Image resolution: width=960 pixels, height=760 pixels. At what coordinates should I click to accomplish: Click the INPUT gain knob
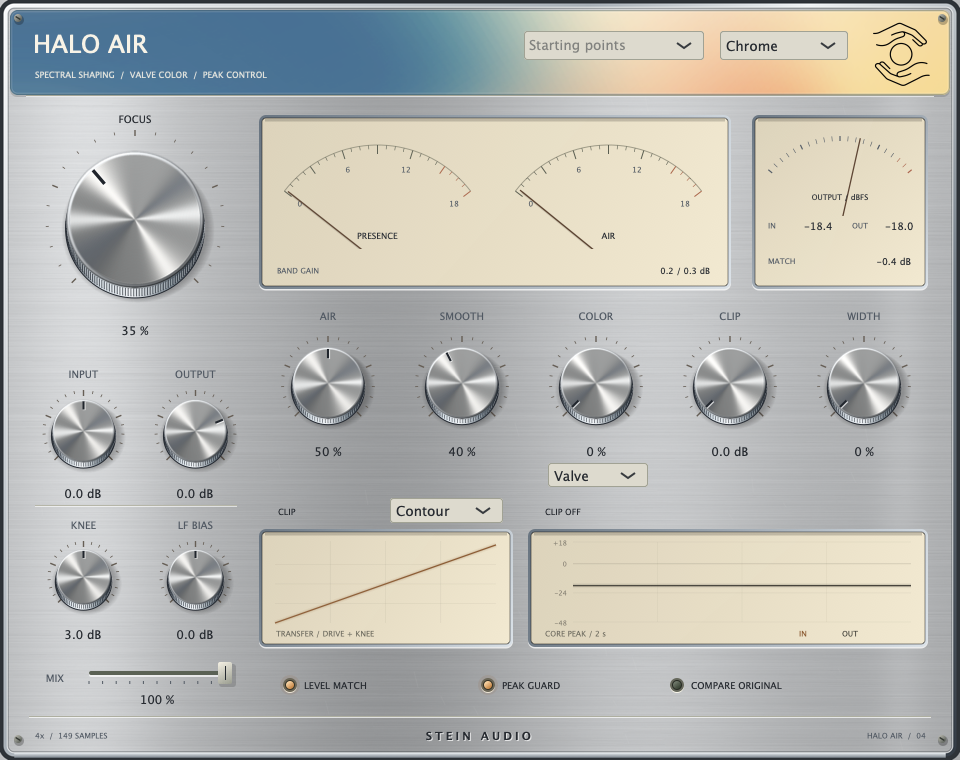point(83,434)
